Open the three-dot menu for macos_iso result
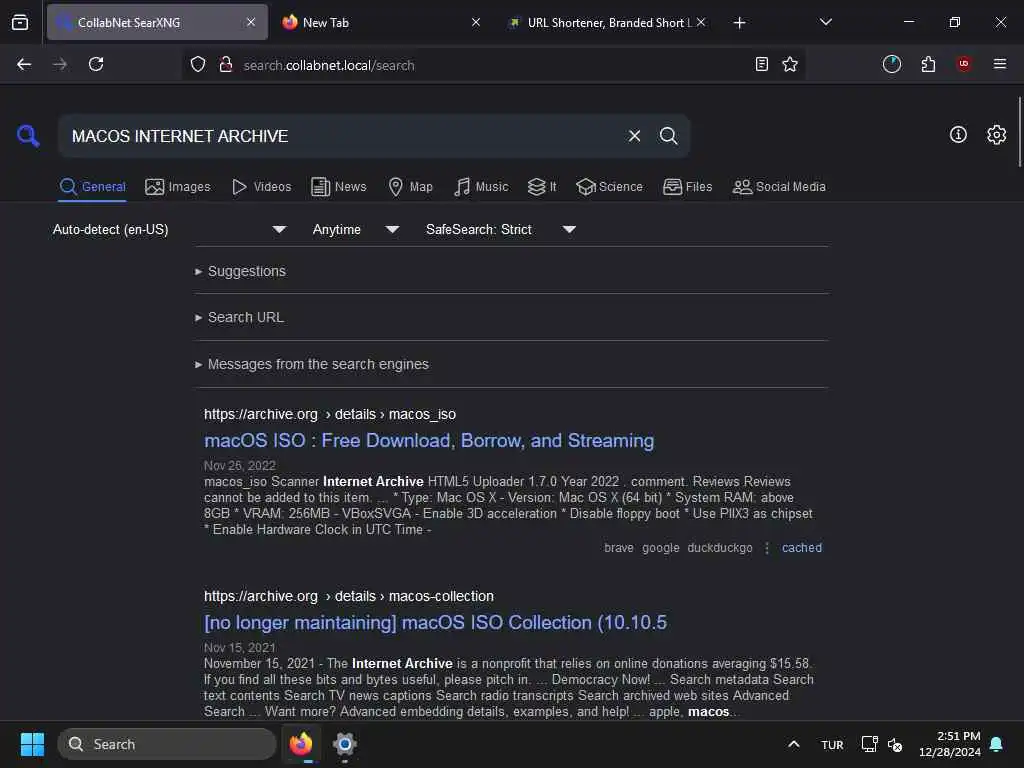Viewport: 1024px width, 768px height. click(767, 548)
